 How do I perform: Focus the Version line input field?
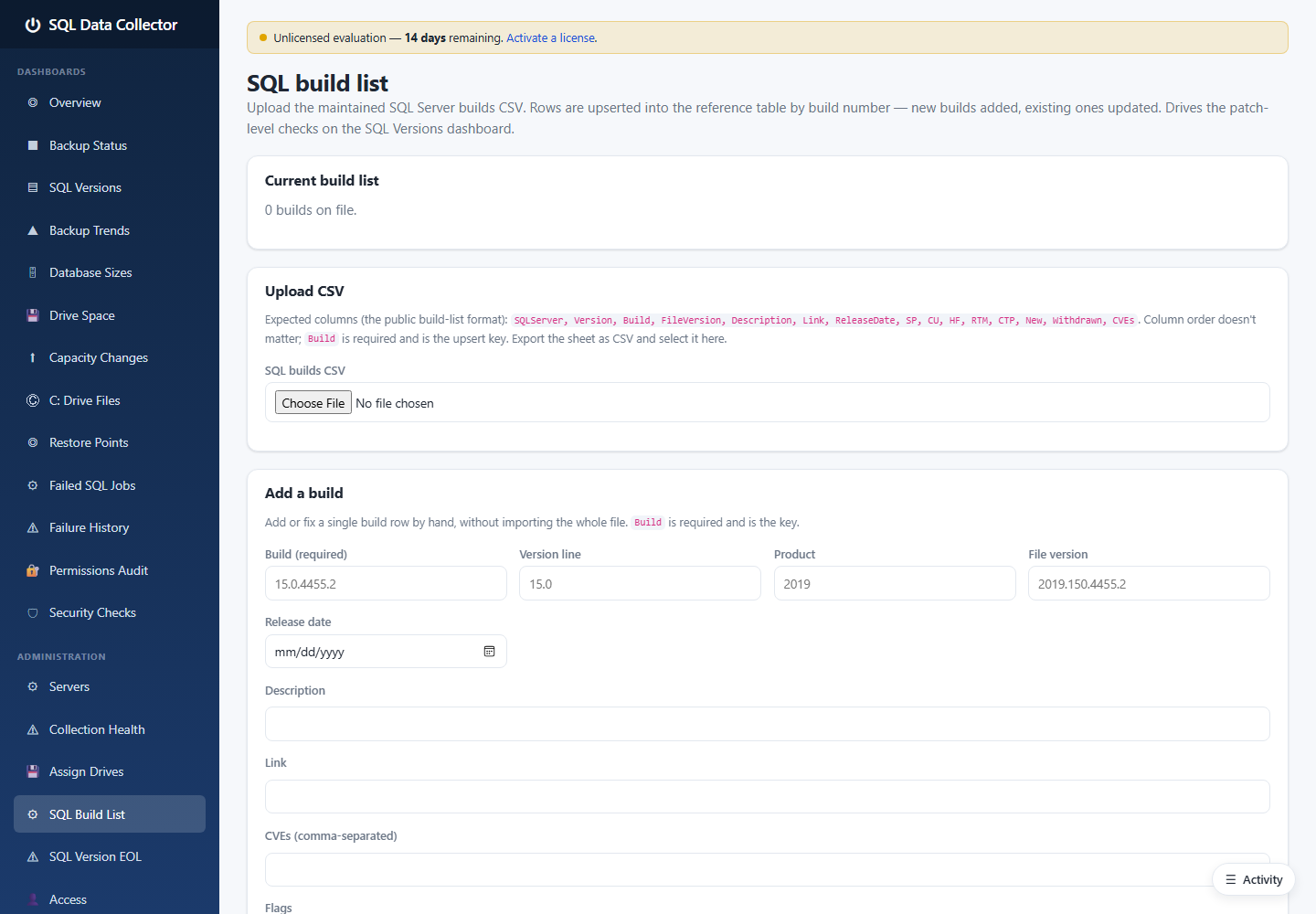(x=640, y=583)
